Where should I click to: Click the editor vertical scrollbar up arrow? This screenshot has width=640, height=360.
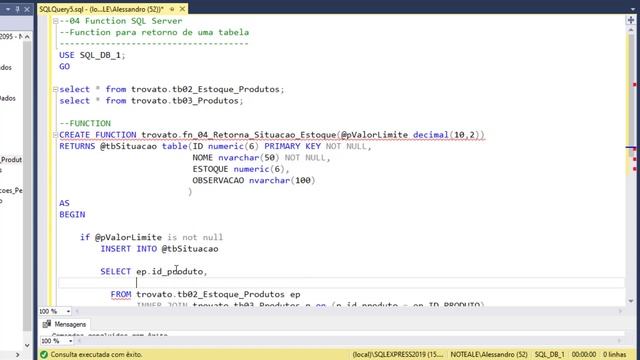pos(631,29)
